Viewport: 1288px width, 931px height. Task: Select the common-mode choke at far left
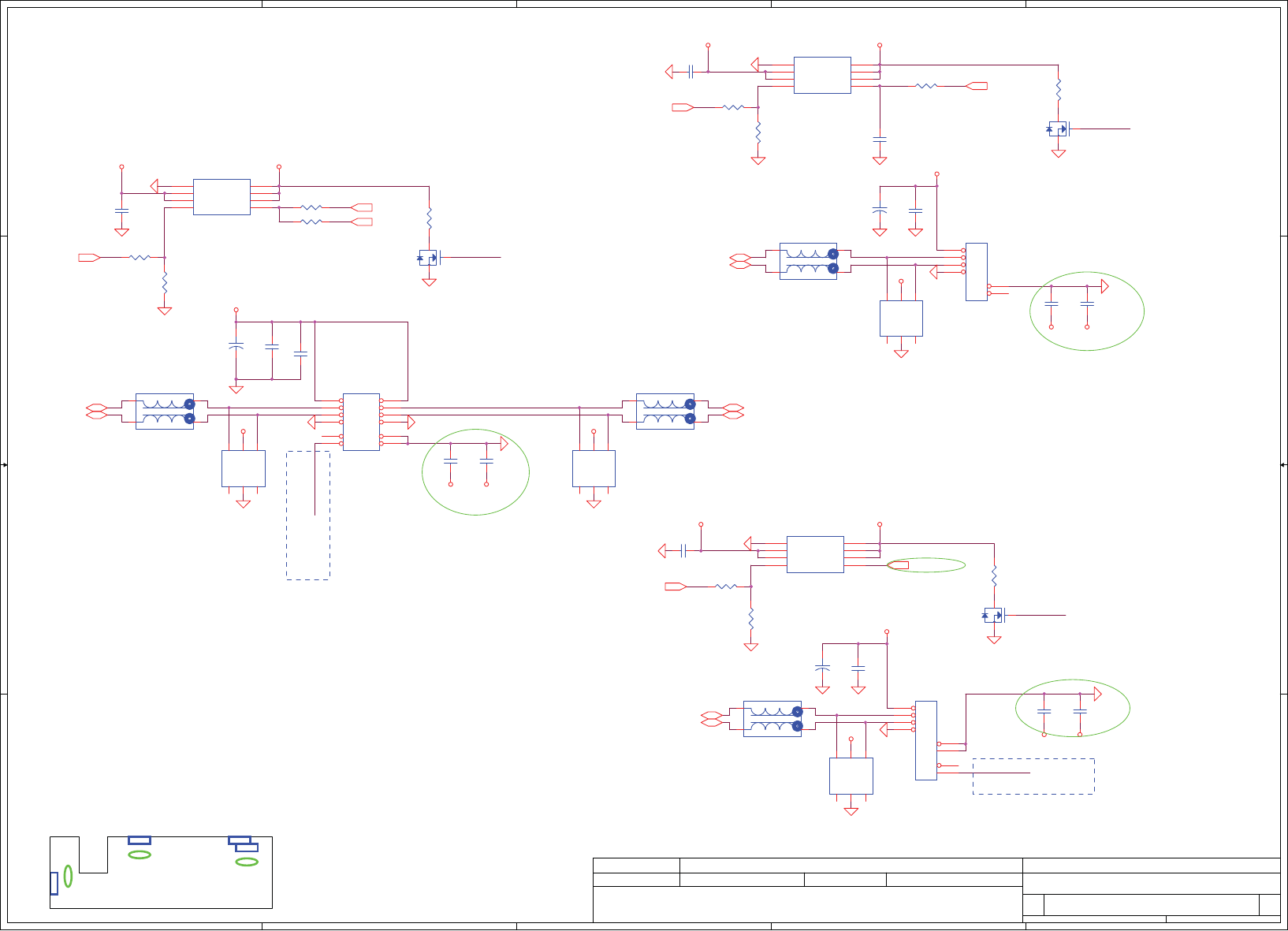click(x=165, y=412)
